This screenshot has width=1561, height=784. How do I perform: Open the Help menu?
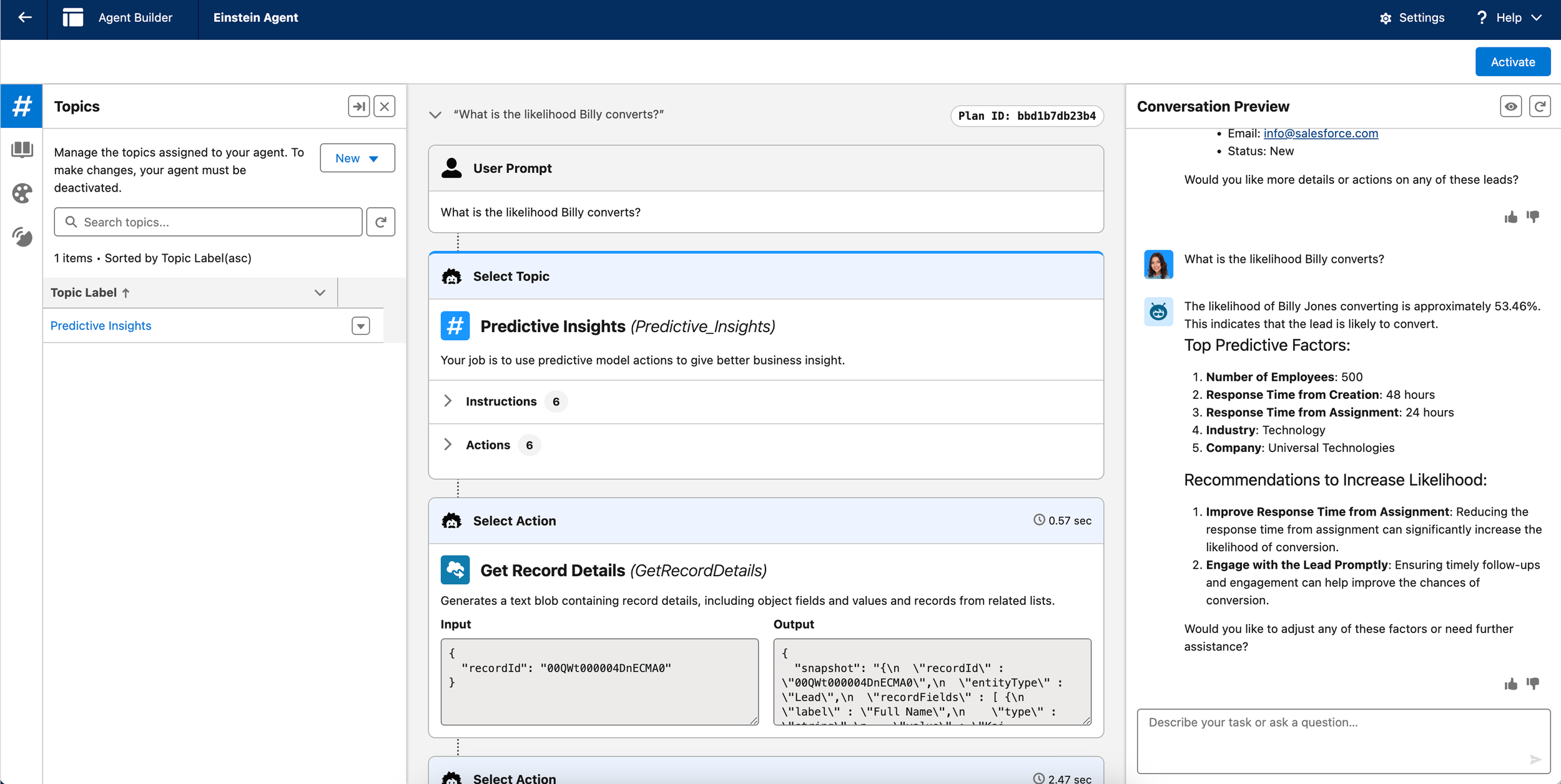[1509, 17]
